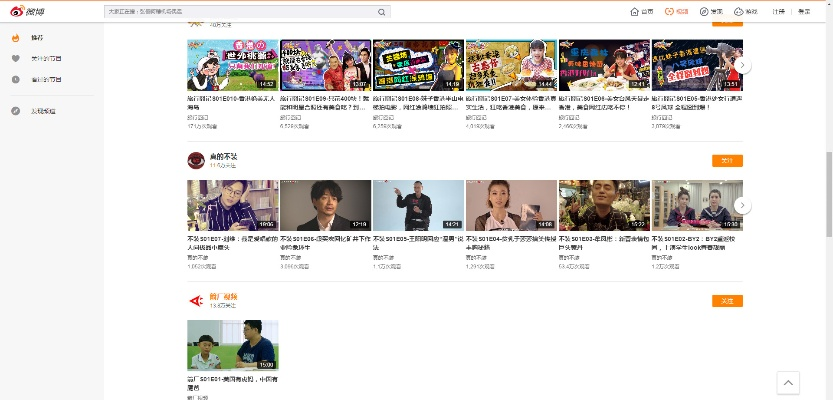Click the back-to-top arrow button
Screen dimensions: 833x400
[x=789, y=383]
